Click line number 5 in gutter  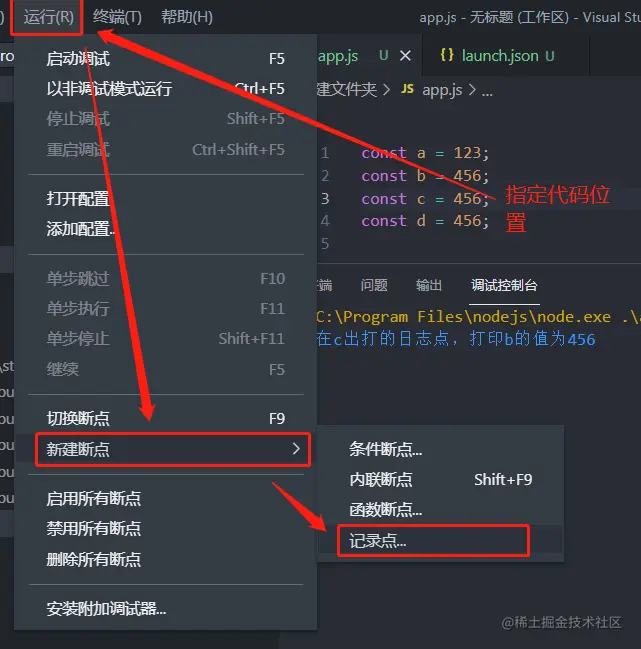[x=325, y=243]
